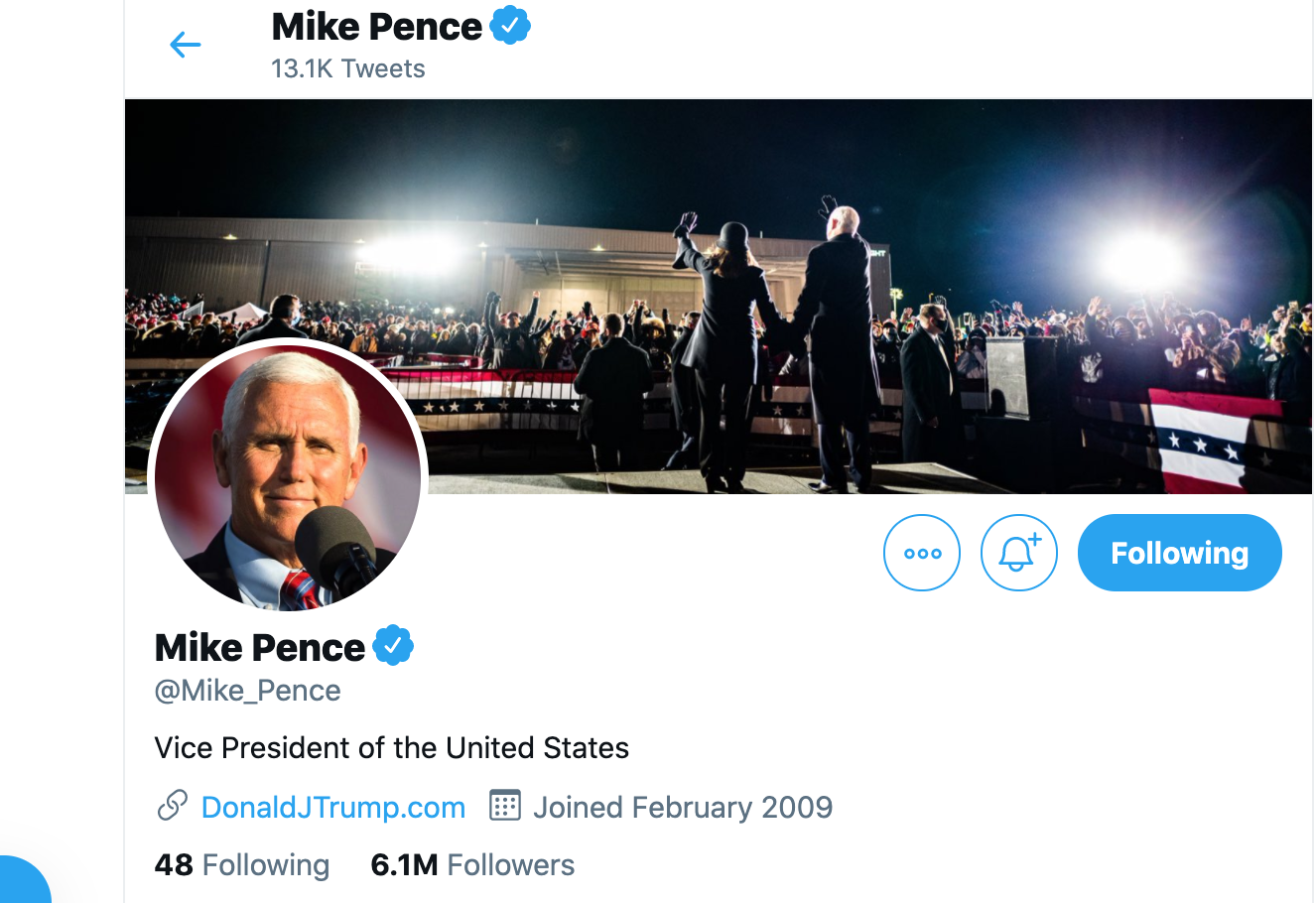Open the three-dot more options menu
Screen dimensions: 1316x903
(922, 553)
